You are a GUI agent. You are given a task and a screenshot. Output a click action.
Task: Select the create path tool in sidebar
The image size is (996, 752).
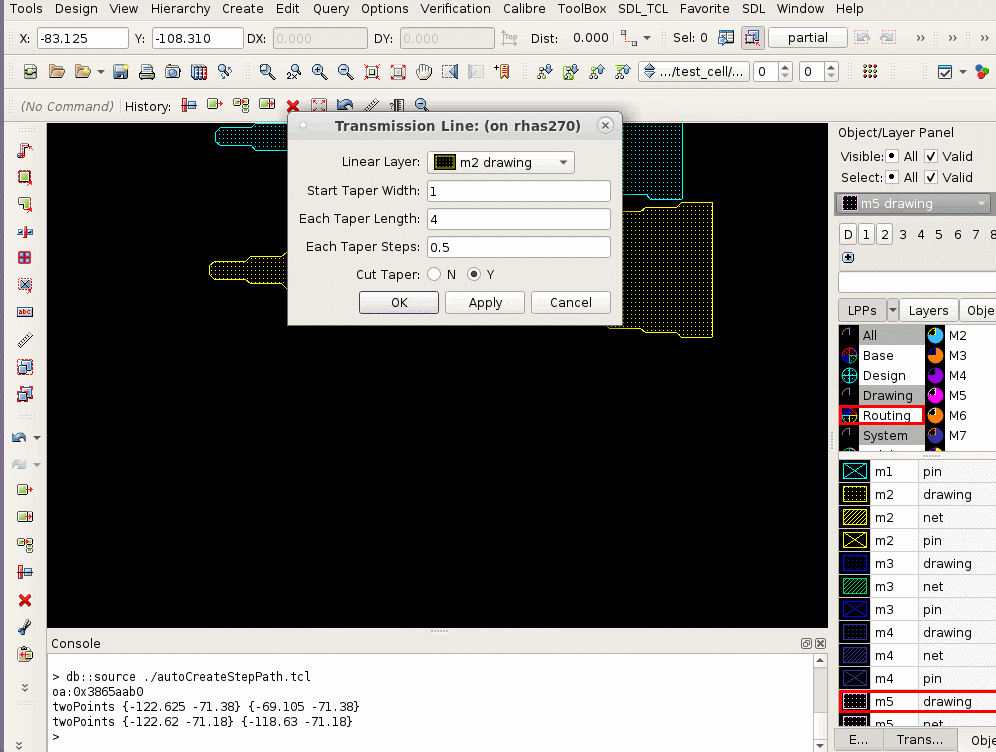click(25, 151)
